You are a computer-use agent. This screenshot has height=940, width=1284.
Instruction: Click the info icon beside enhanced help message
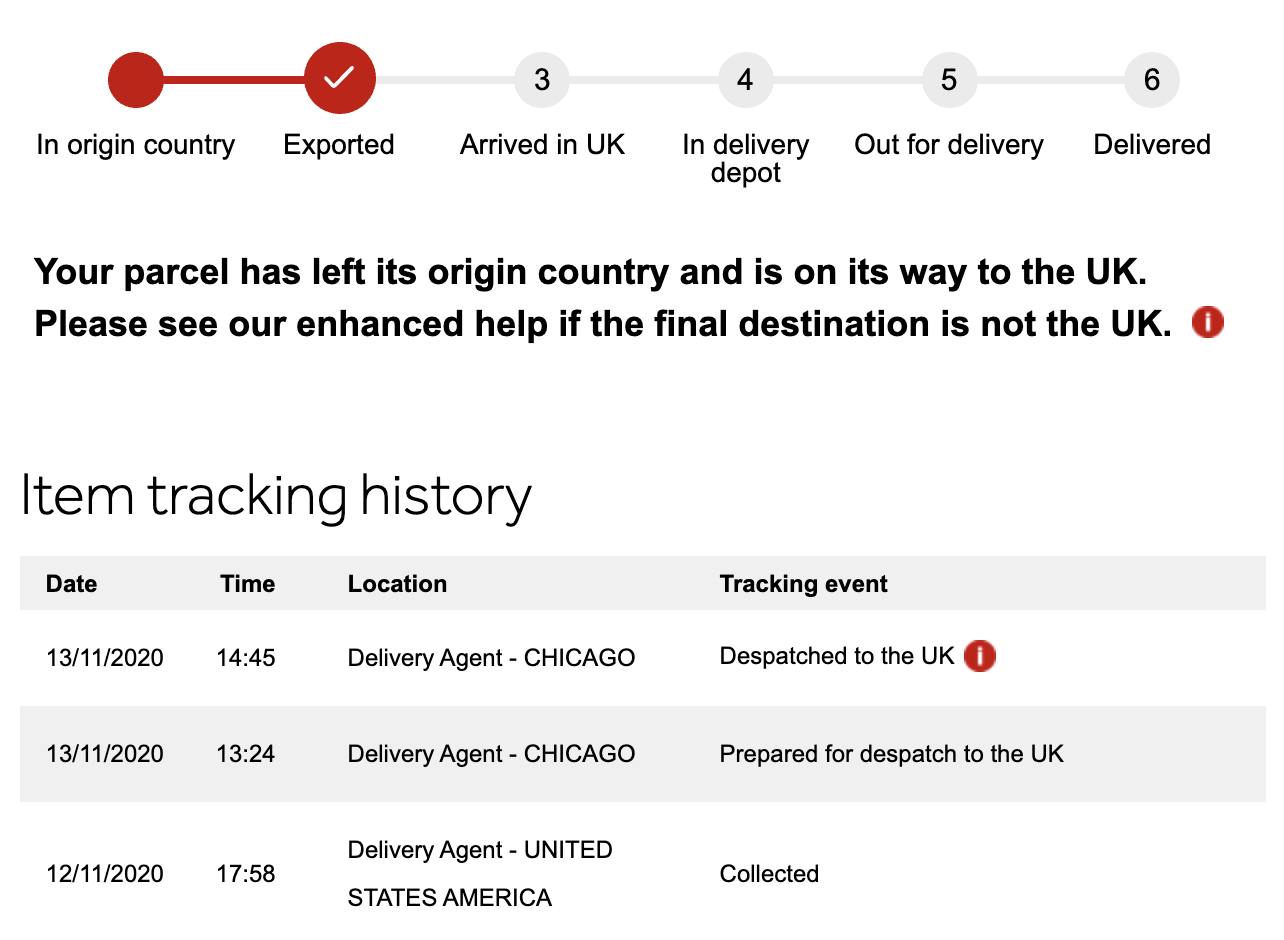tap(1209, 323)
